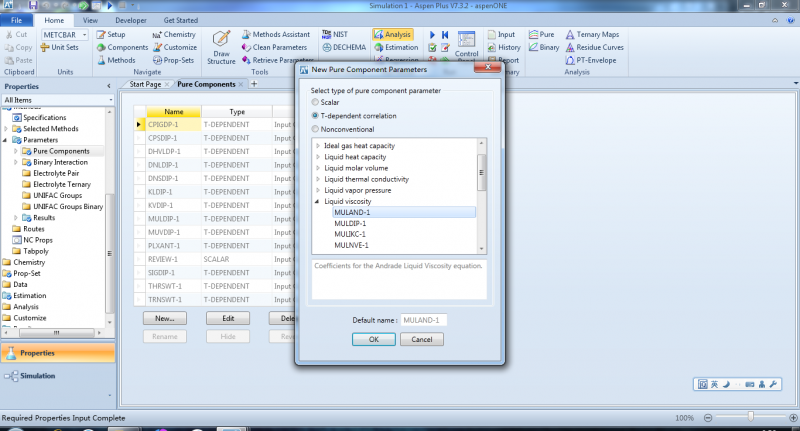Launch Pure component analysis
This screenshot has width=800, height=431.
point(541,34)
